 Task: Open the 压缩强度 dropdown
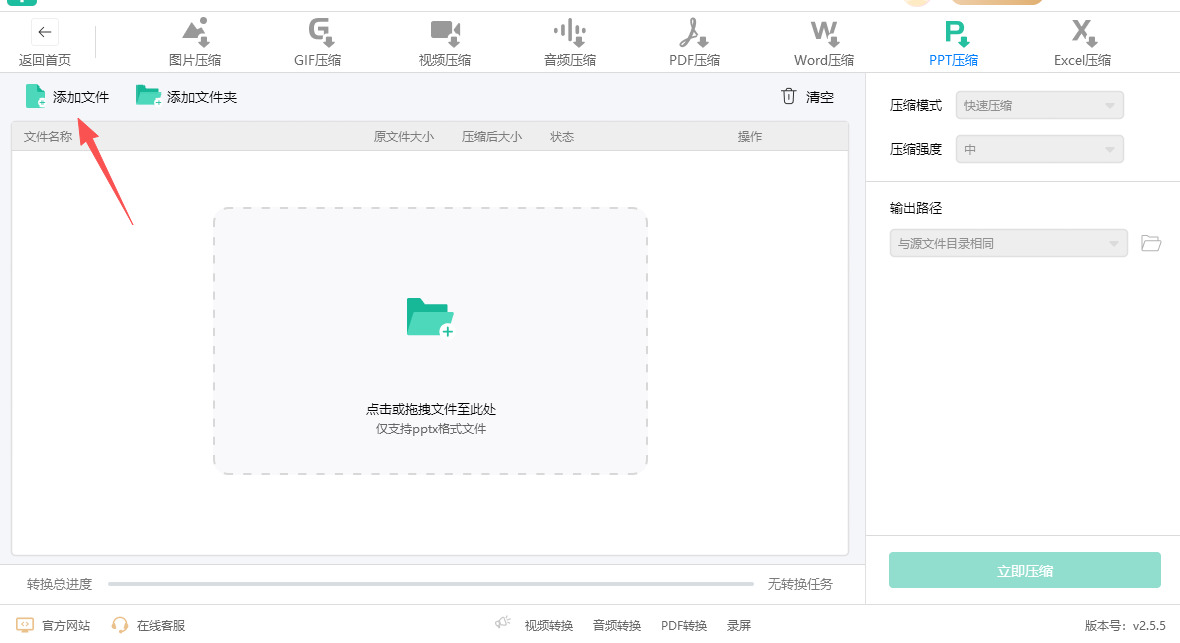tap(1039, 150)
